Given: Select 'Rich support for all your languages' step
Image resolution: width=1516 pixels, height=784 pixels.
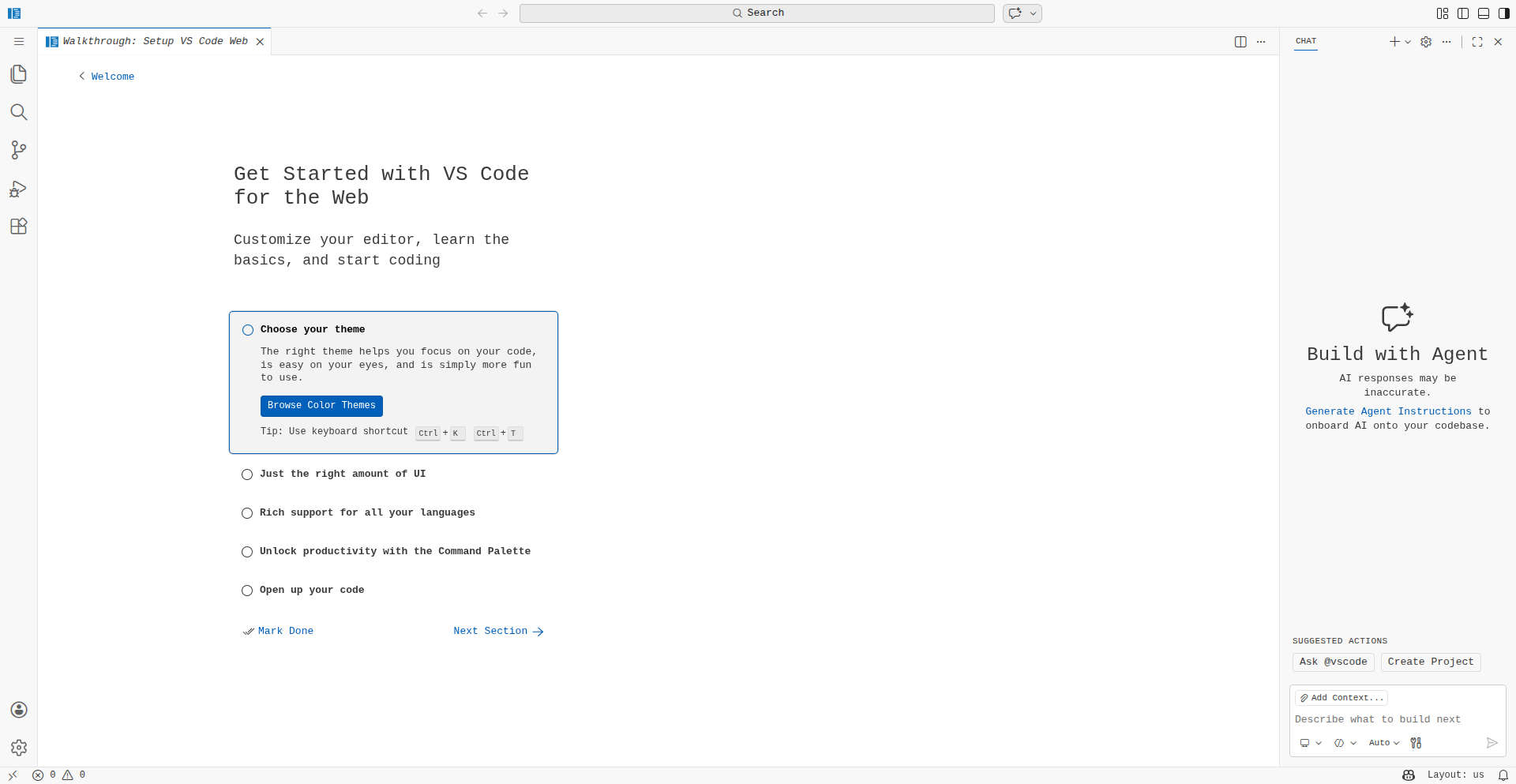Looking at the screenshot, I should 367,513.
